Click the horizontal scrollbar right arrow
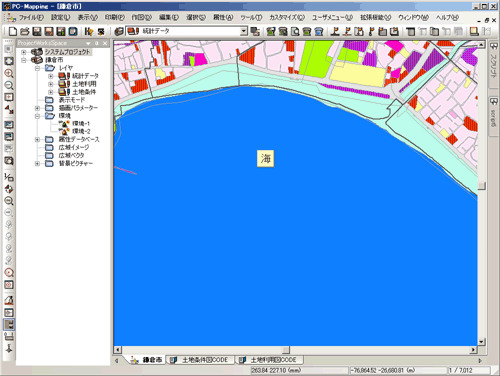500x376 pixels. pyautogui.click(x=473, y=350)
